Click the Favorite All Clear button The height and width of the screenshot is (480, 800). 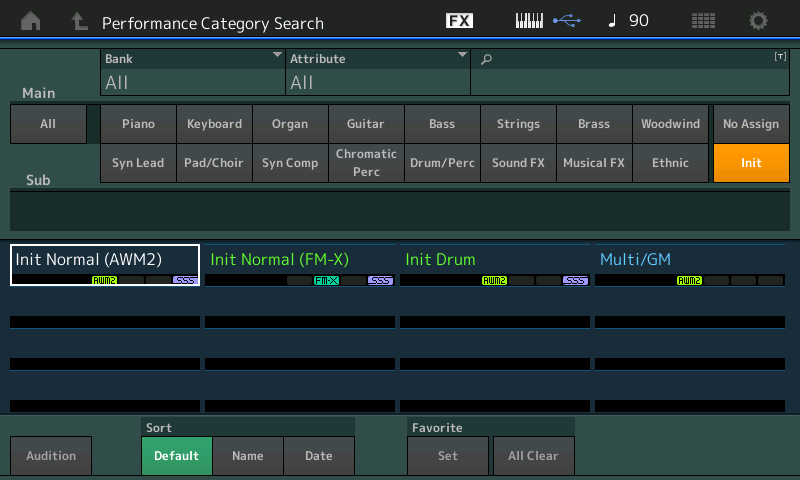click(533, 456)
